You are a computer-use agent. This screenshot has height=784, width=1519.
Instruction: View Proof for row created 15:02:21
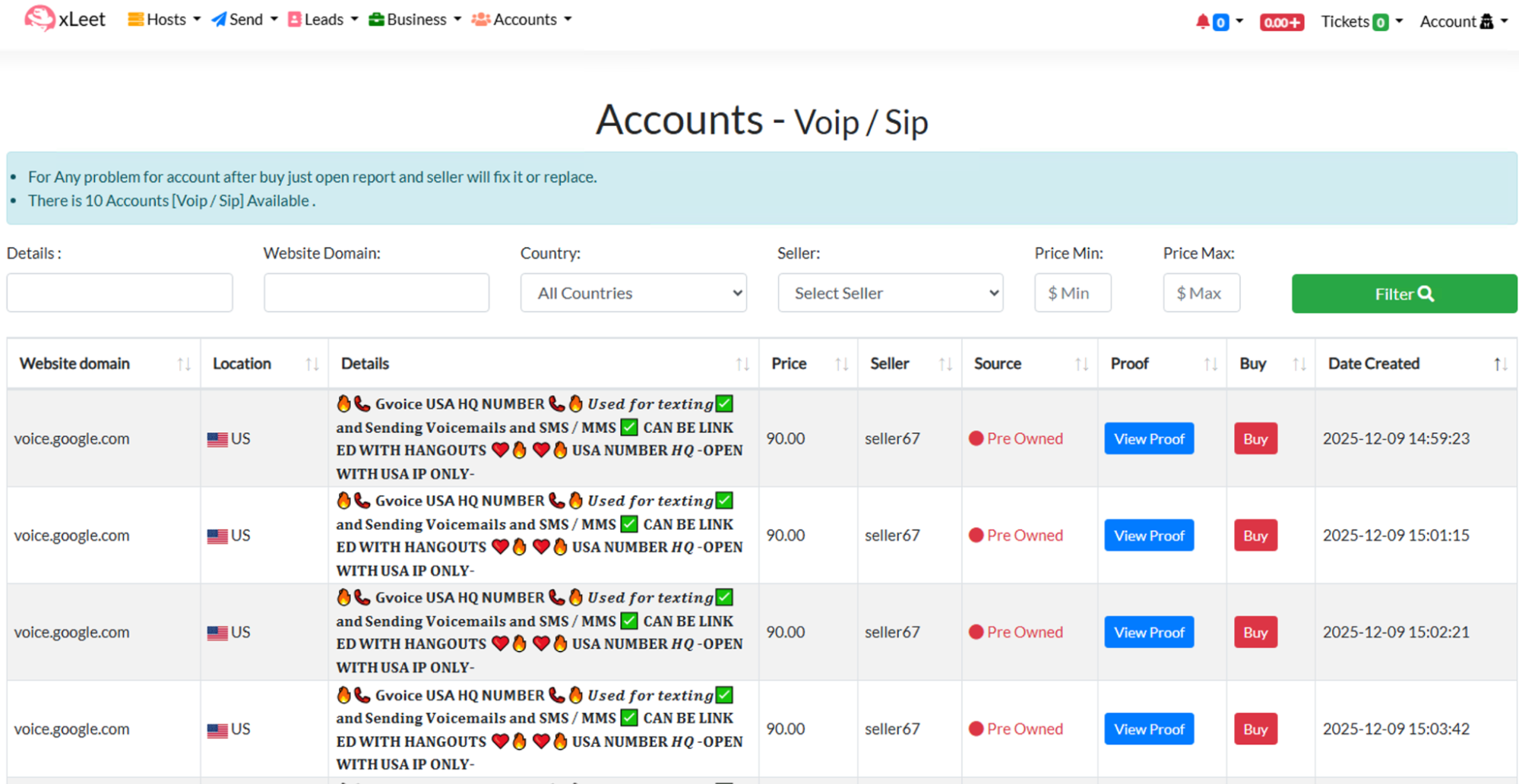1149,632
